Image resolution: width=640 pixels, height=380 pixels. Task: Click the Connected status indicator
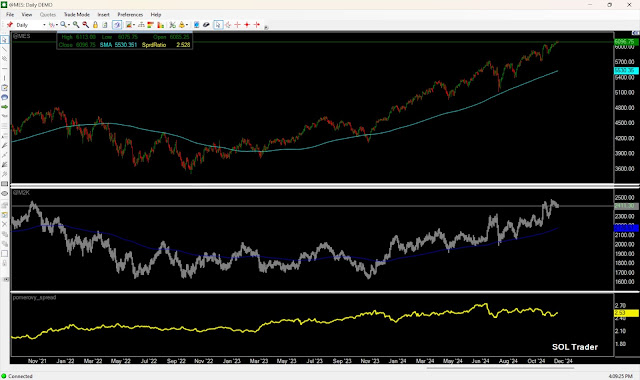pyautogui.click(x=17, y=376)
